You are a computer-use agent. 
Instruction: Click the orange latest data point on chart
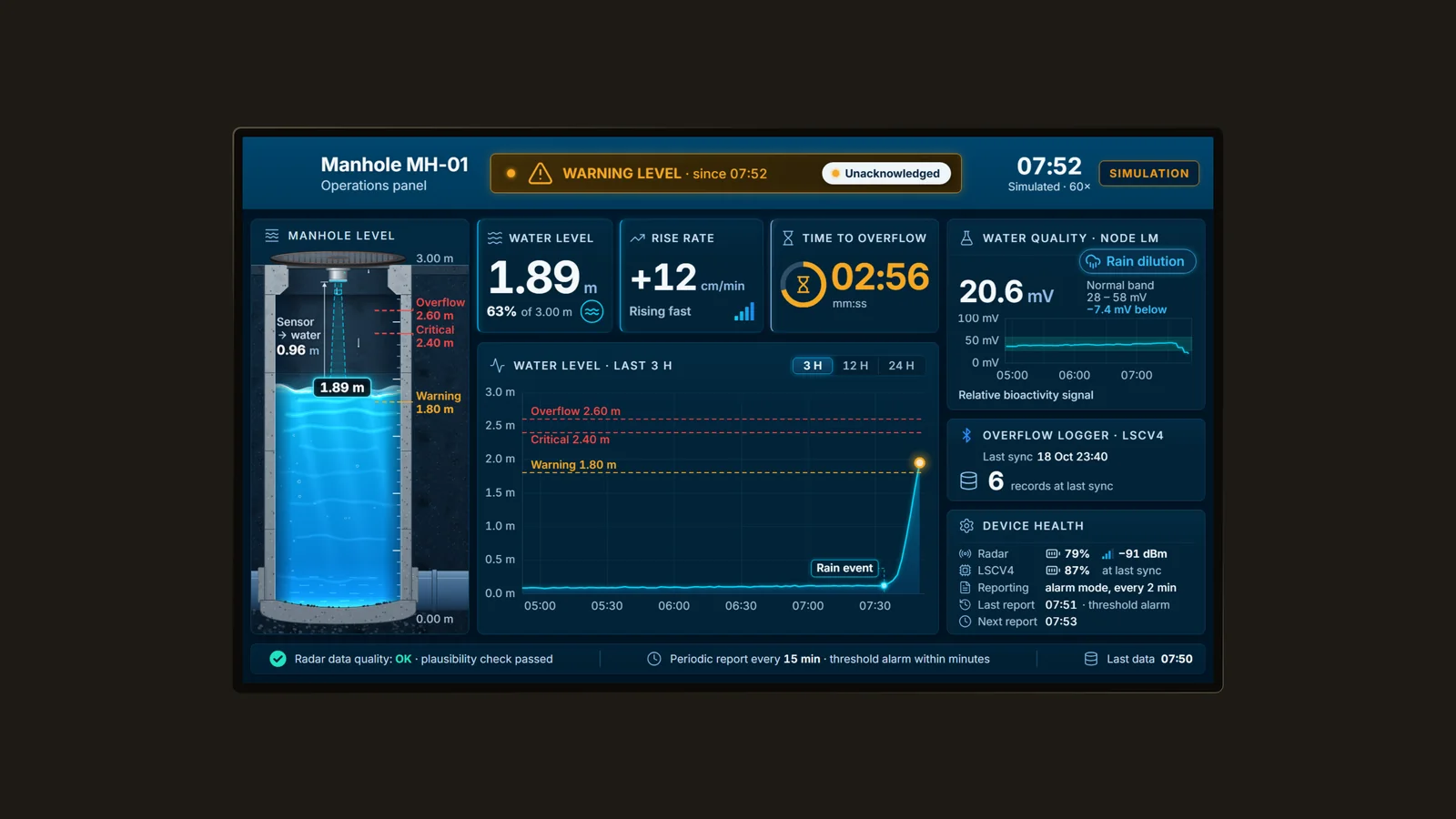pos(920,463)
